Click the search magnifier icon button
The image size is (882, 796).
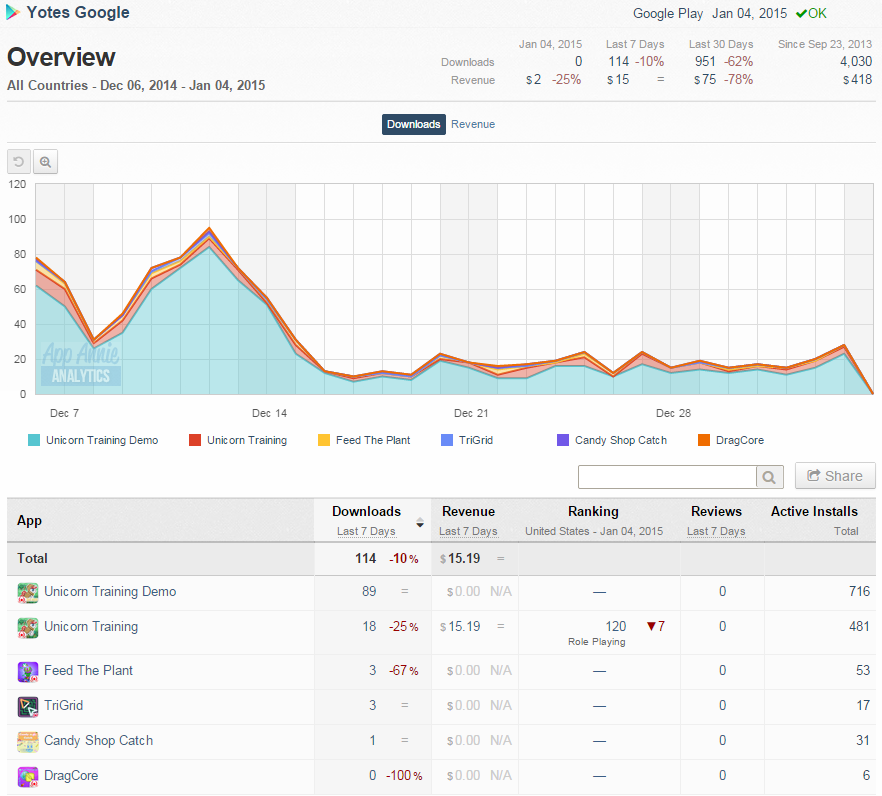point(770,477)
